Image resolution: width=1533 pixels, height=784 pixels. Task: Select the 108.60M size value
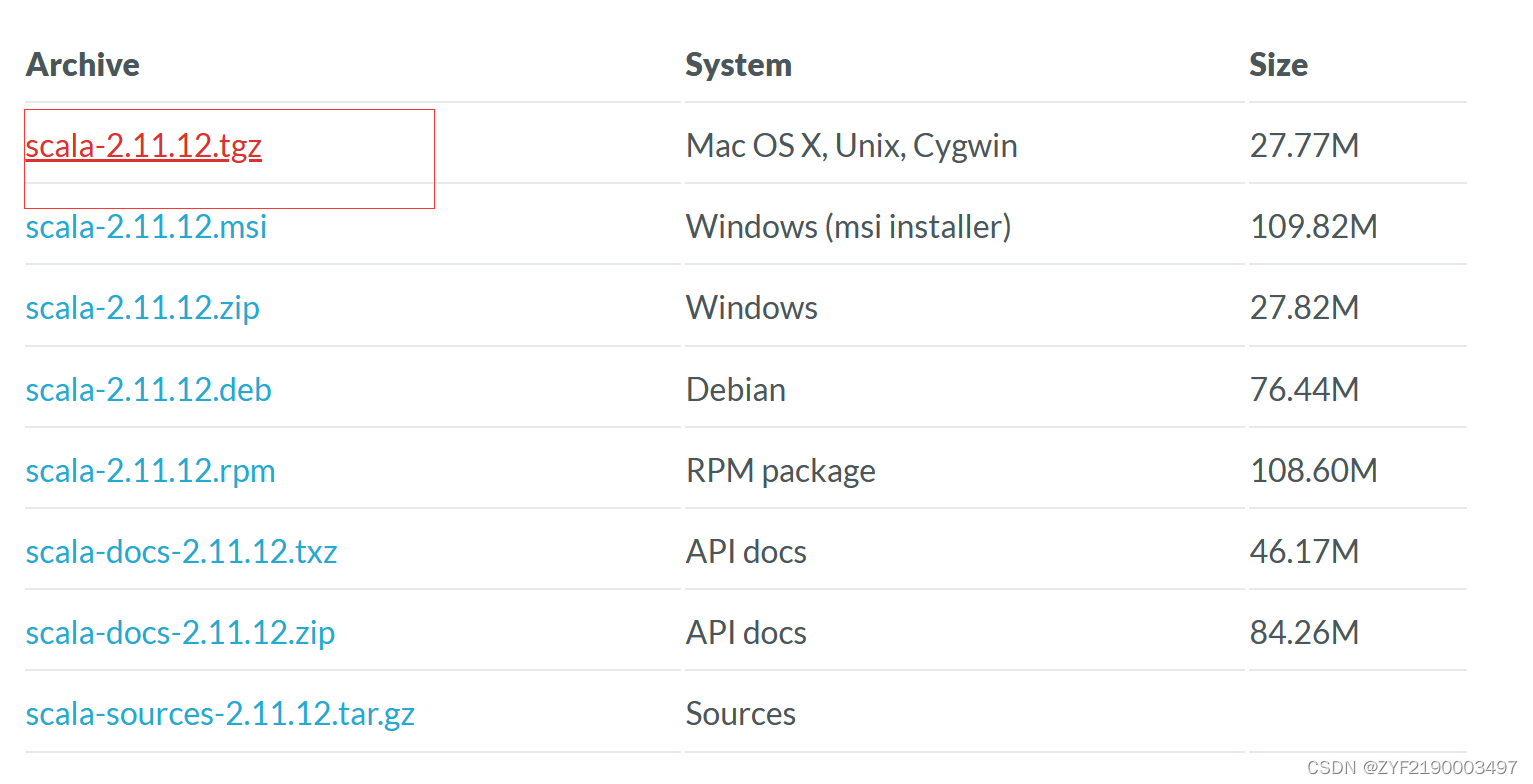1314,471
